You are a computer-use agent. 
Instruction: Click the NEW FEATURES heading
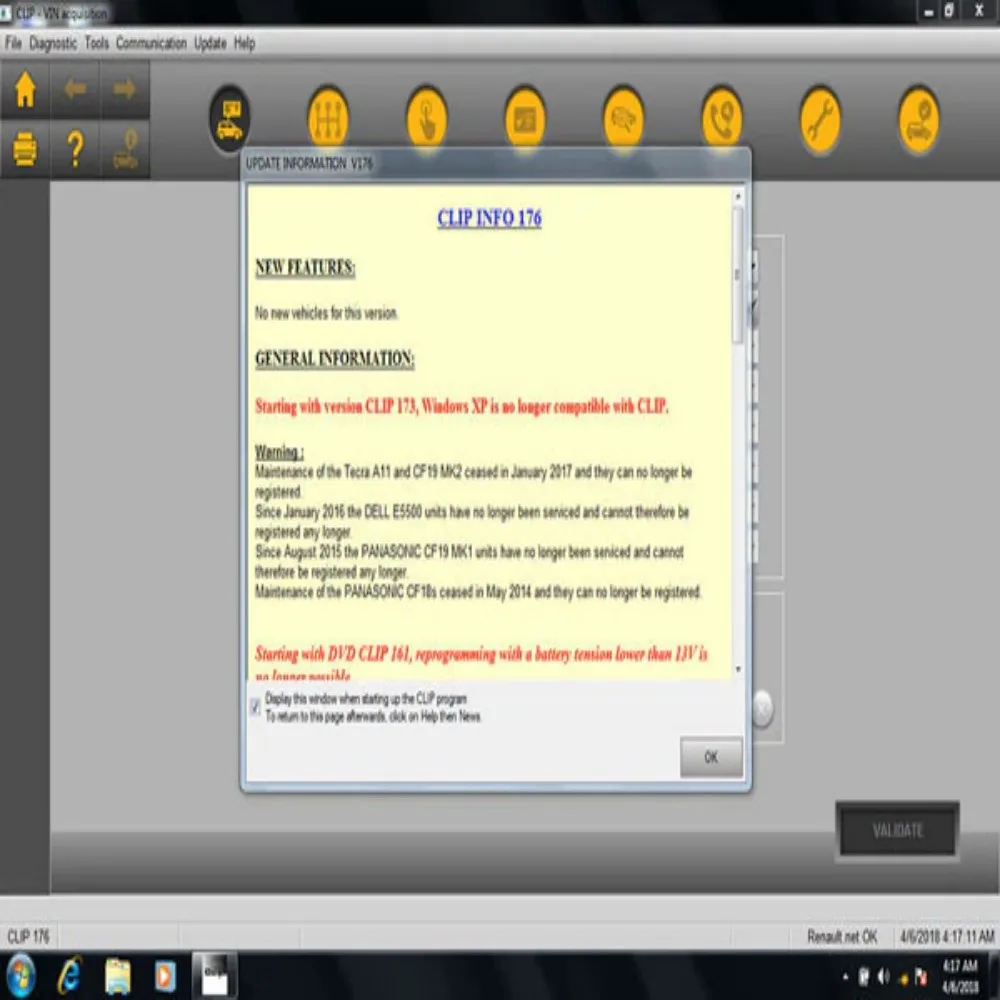(x=305, y=267)
